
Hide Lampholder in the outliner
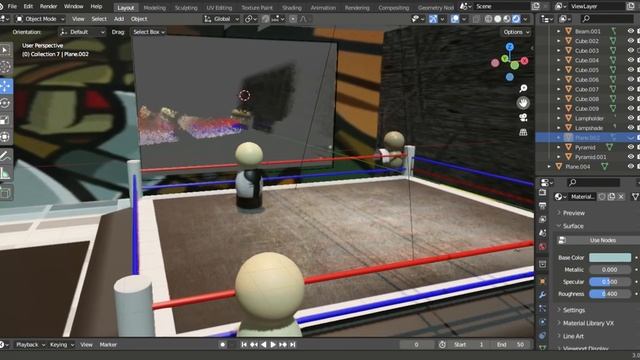click(631, 118)
